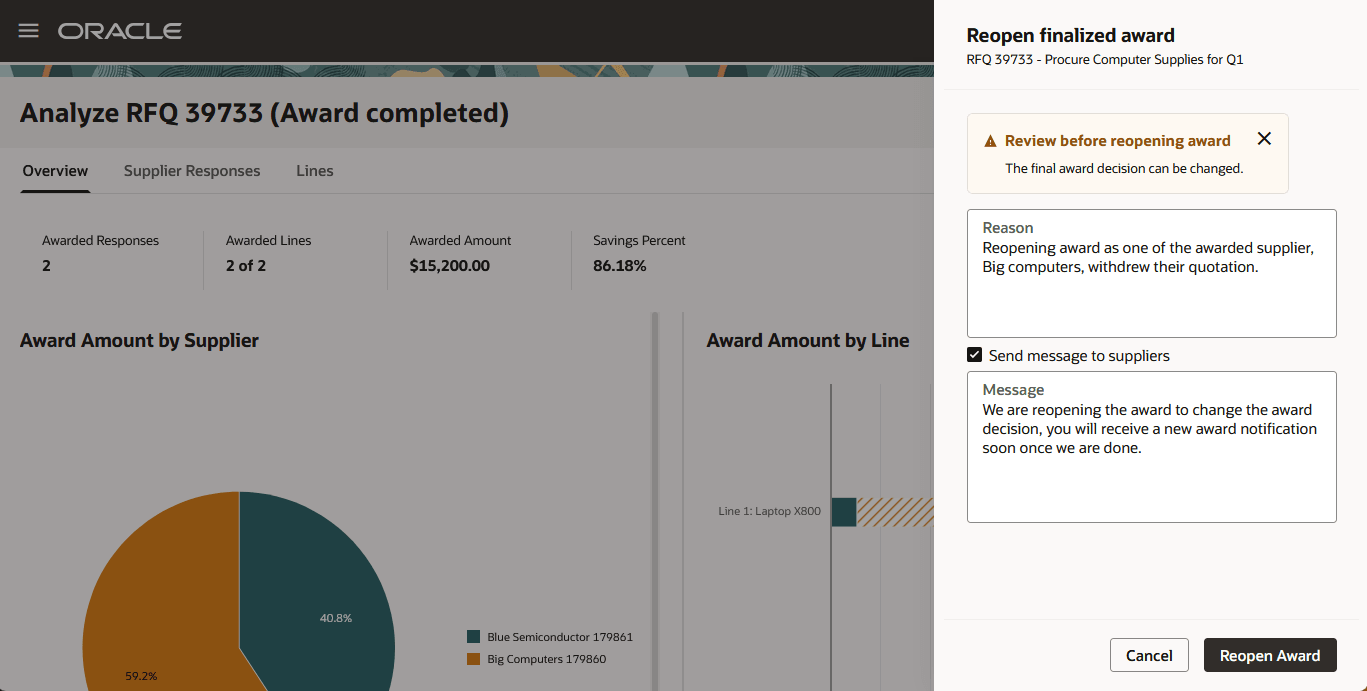1367x691 pixels.
Task: Click the Savings Percent 86.18% value
Action: tap(619, 266)
